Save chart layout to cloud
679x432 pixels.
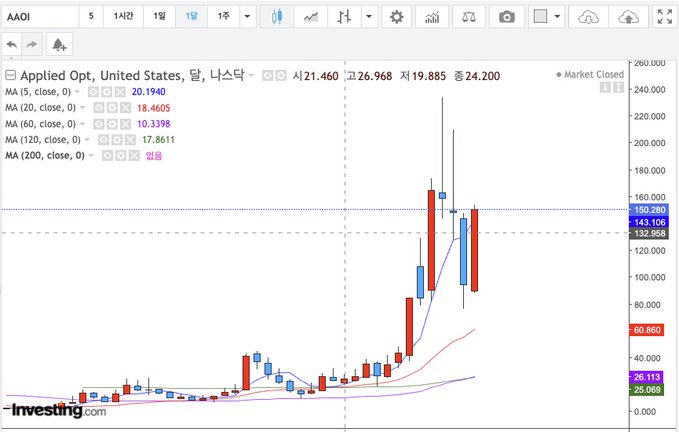click(628, 16)
